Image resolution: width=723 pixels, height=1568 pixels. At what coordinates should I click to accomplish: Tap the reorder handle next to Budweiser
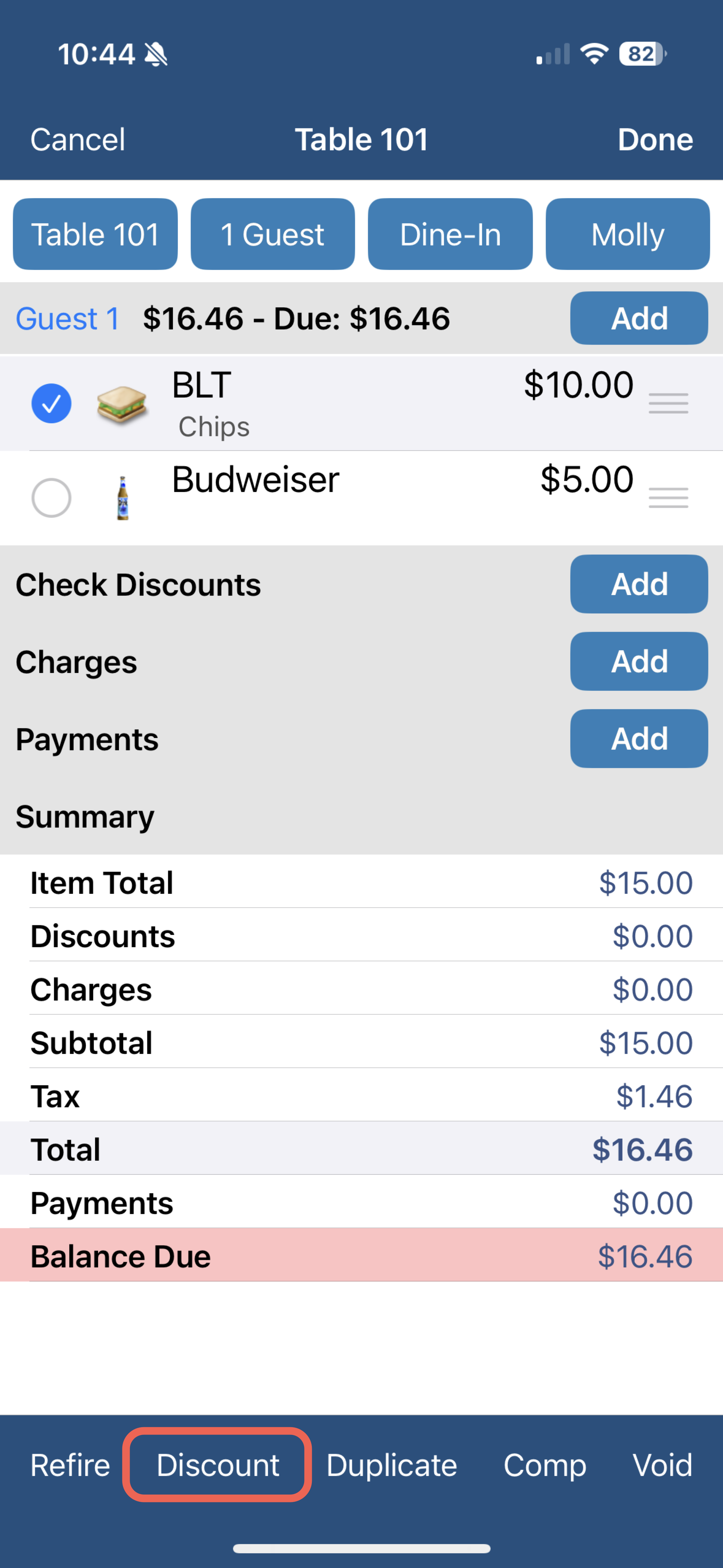pyautogui.click(x=668, y=498)
